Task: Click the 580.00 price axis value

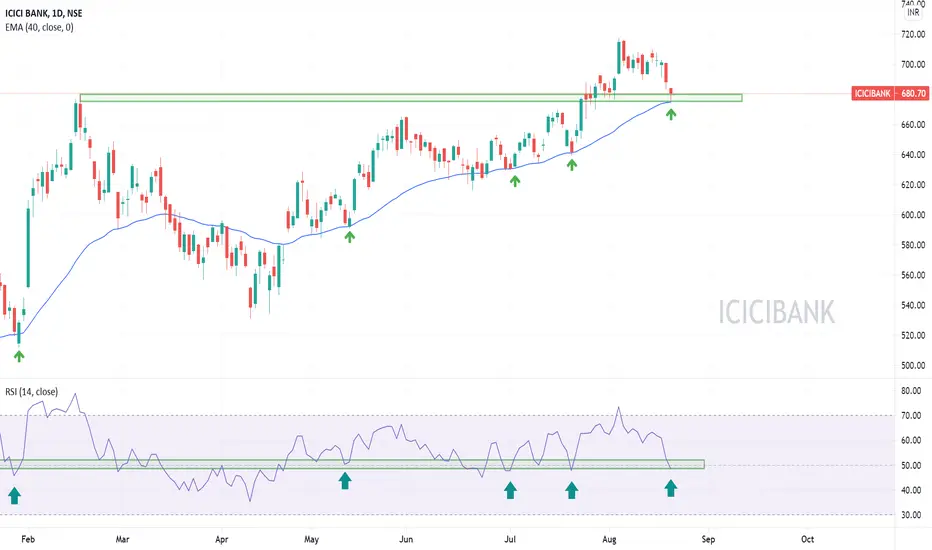Action: [x=913, y=245]
